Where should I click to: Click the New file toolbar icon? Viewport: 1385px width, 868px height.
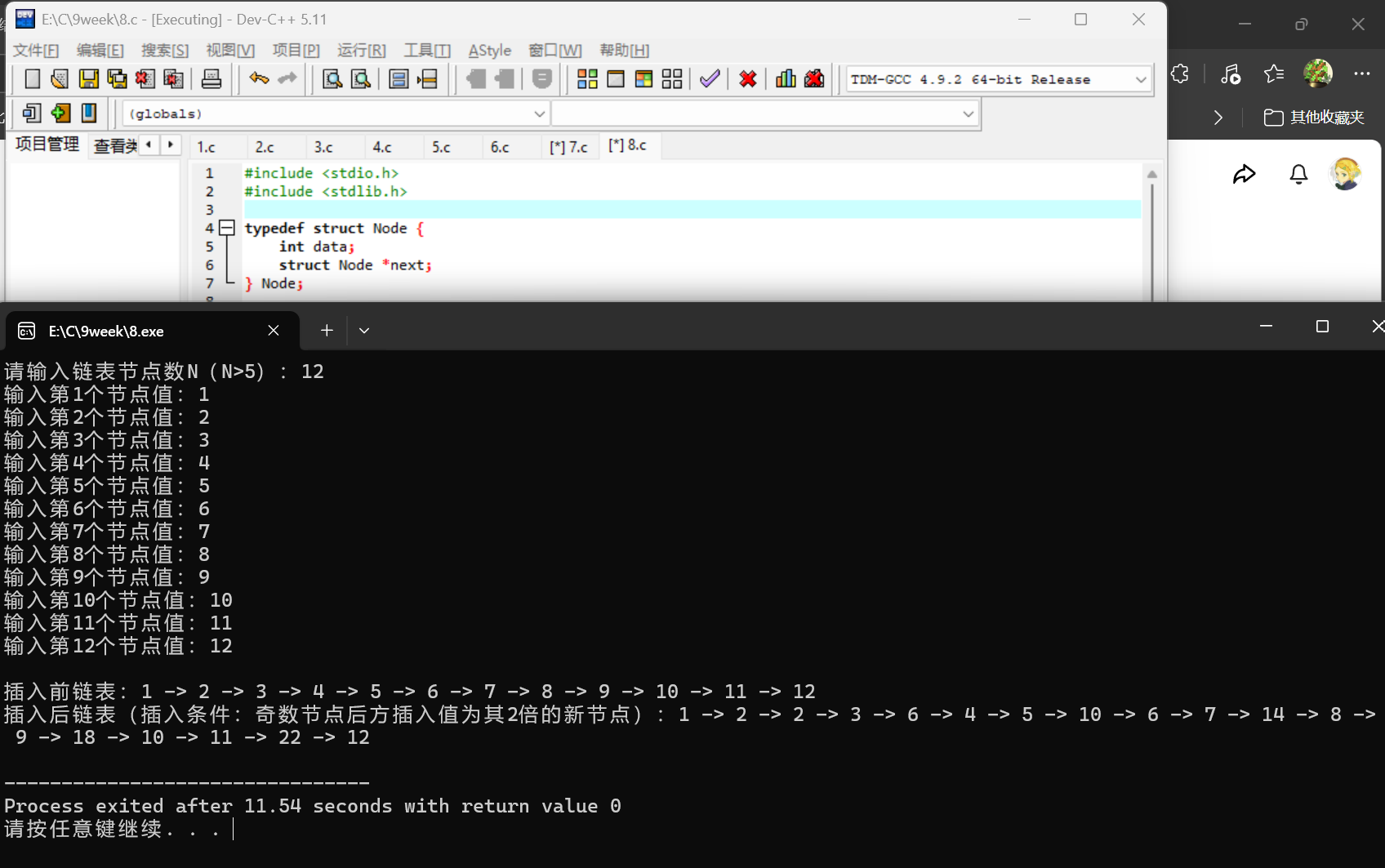[x=32, y=78]
